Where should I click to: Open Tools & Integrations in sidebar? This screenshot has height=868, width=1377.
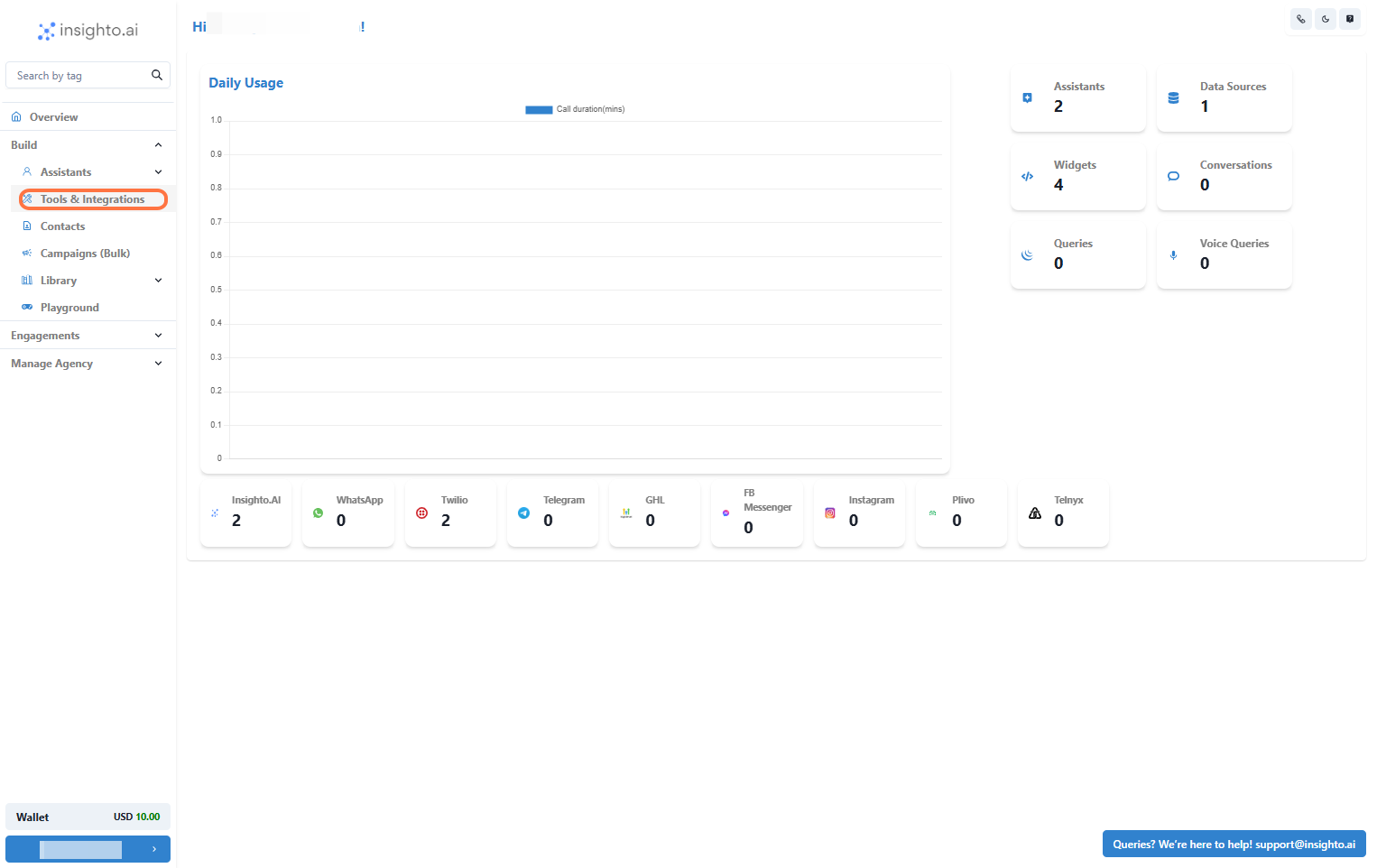pyautogui.click(x=92, y=199)
